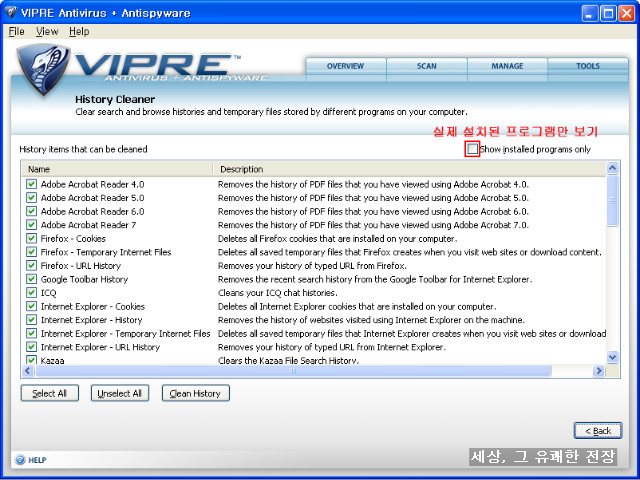Viewport: 640px width, 480px height.
Task: Uncheck Firefox - Temporary Internet Files
Action: point(31,252)
